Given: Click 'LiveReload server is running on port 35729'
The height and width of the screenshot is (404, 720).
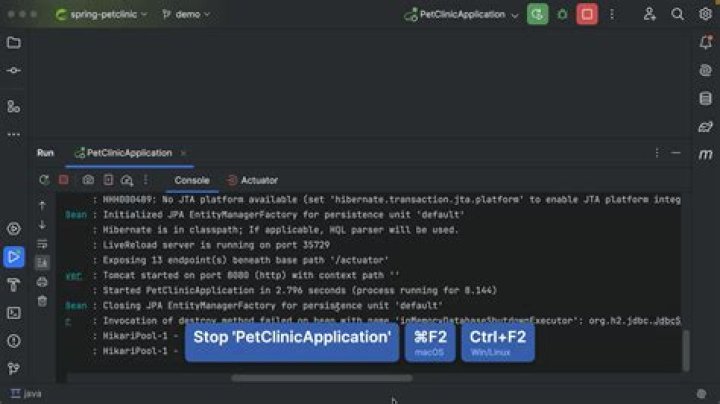Looking at the screenshot, I should coord(216,245).
